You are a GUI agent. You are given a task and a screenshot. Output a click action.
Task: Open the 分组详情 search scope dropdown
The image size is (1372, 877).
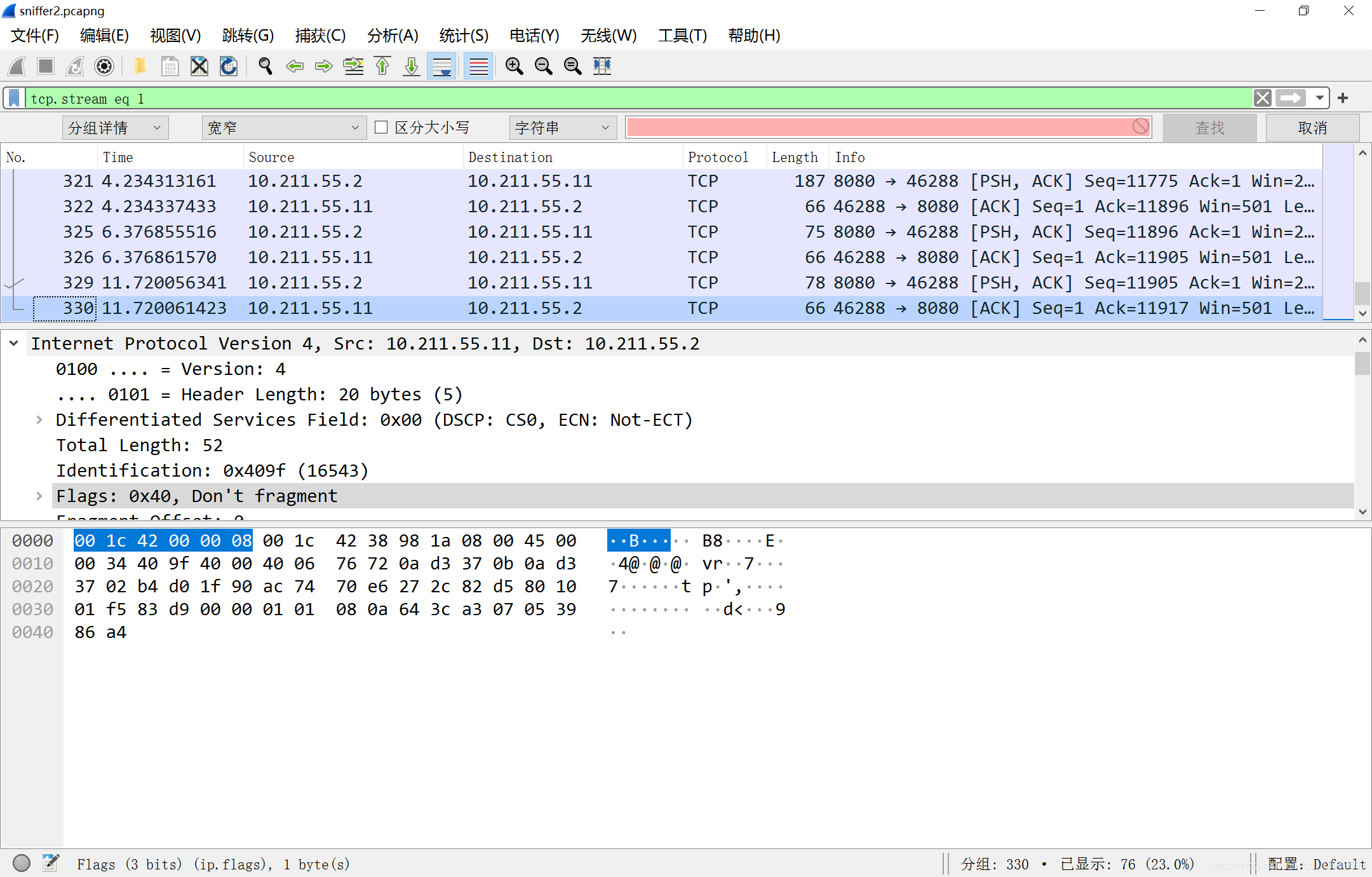pyautogui.click(x=115, y=128)
